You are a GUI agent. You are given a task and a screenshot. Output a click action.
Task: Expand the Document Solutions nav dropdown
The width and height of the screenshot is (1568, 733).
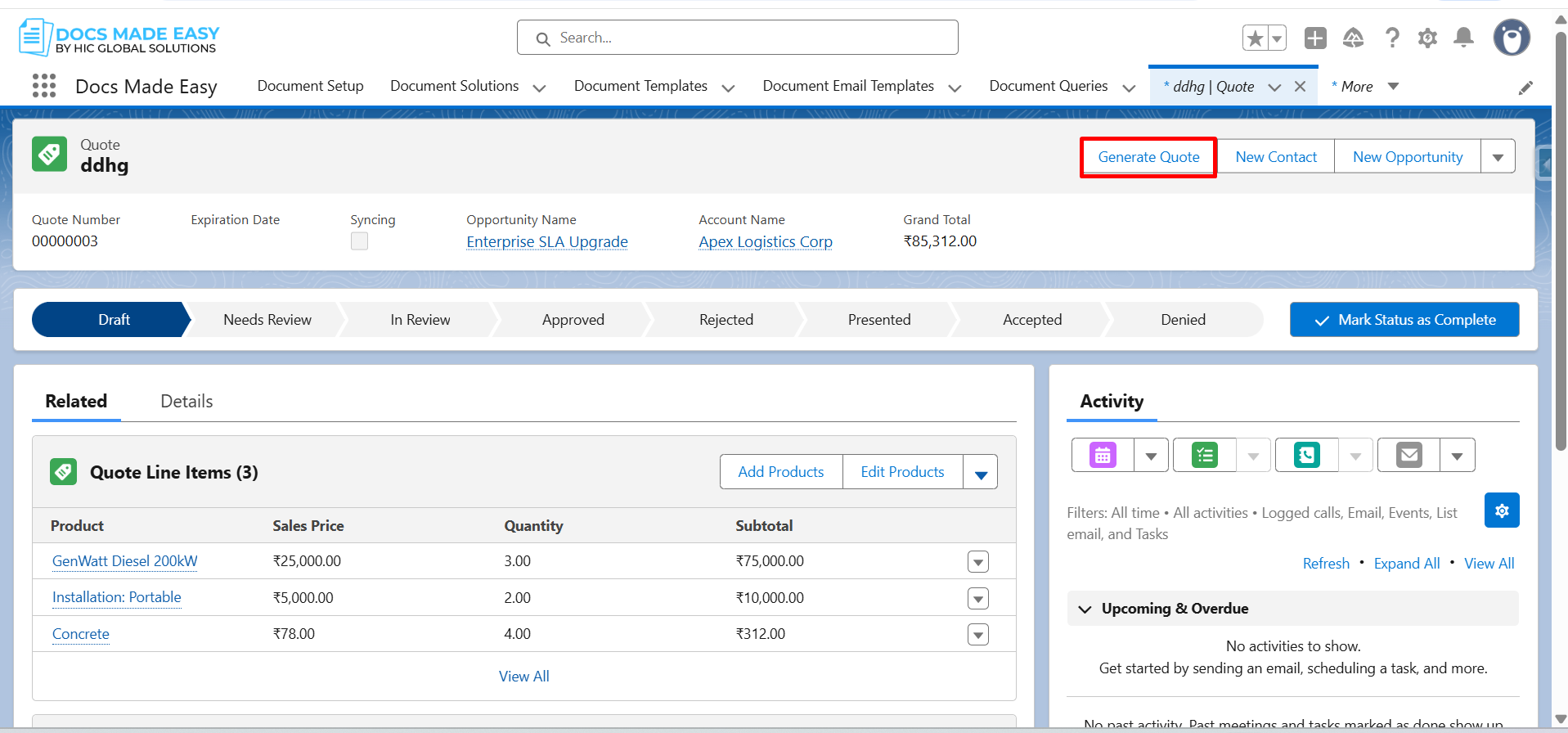(x=539, y=88)
